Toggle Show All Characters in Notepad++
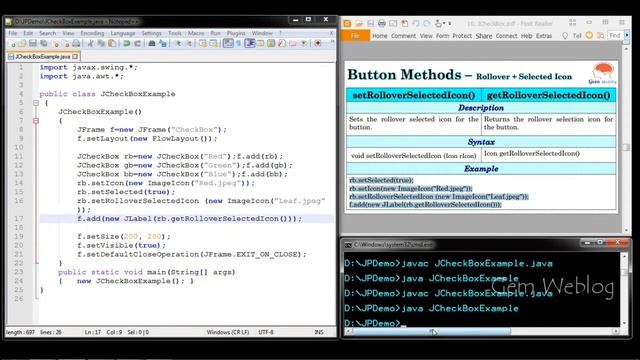The width and height of the screenshot is (640, 360). [238, 43]
